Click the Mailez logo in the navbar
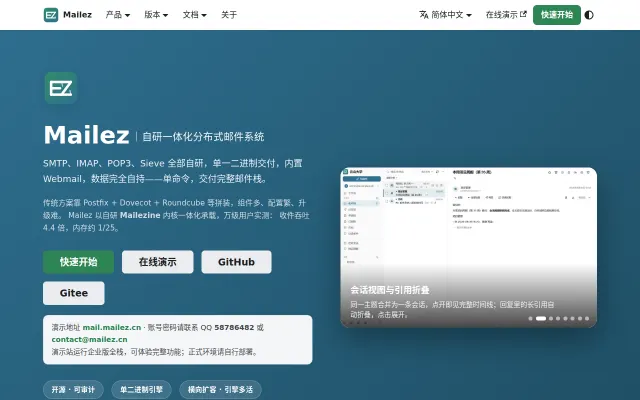This screenshot has height=400, width=640. click(x=68, y=15)
